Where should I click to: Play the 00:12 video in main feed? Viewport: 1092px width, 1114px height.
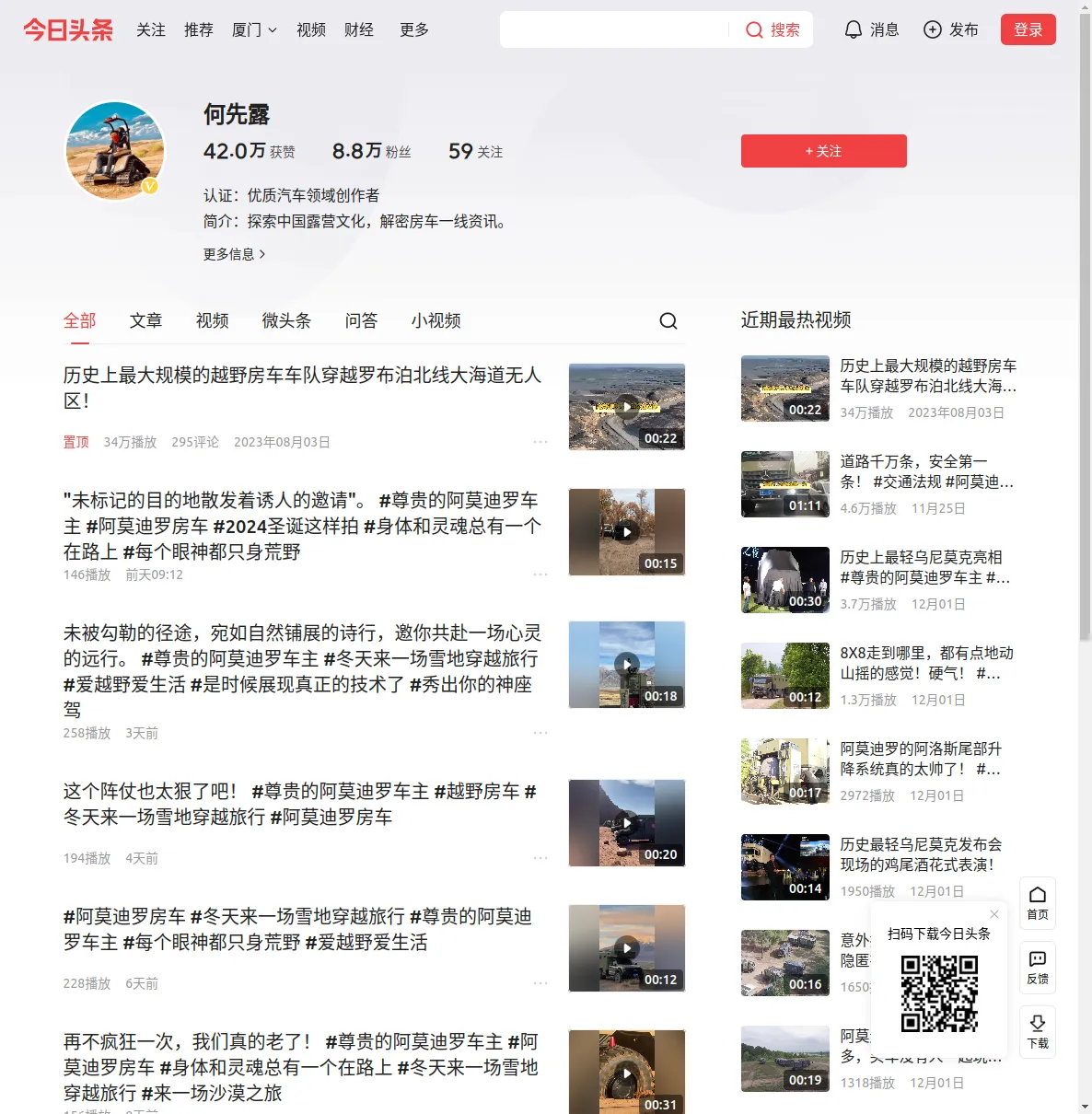627,948
